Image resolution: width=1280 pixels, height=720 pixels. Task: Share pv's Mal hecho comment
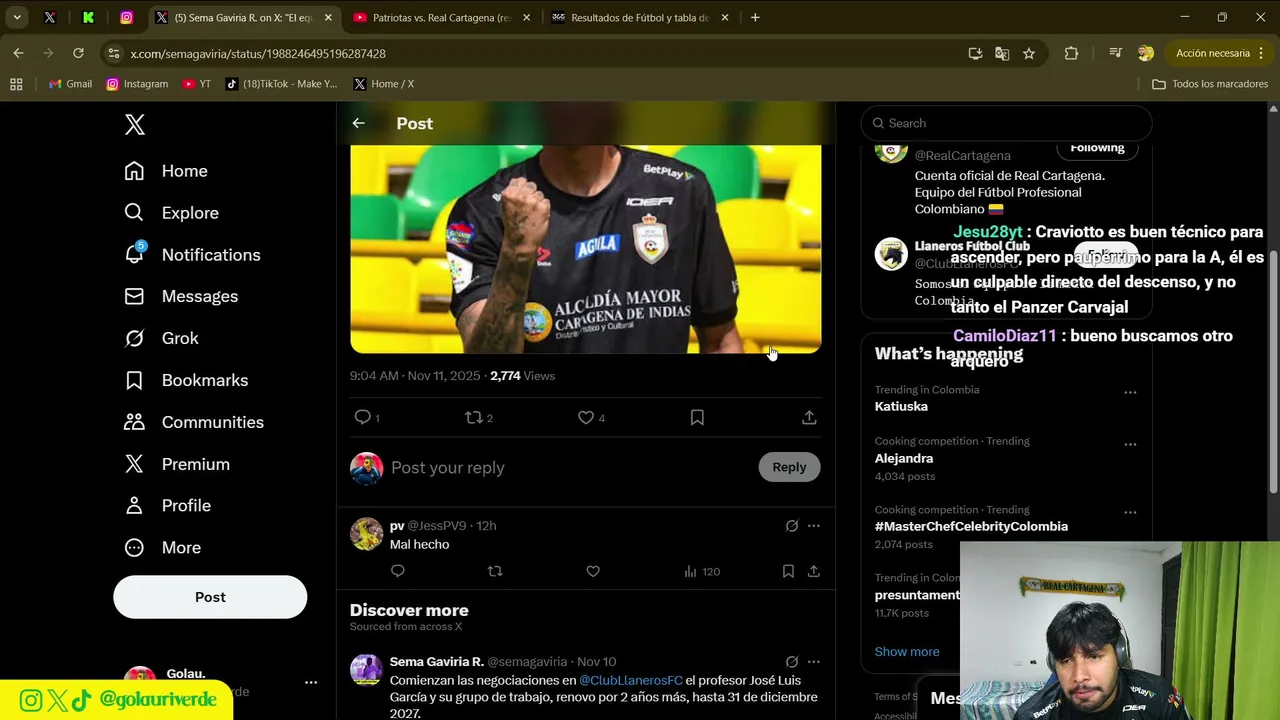click(x=814, y=571)
